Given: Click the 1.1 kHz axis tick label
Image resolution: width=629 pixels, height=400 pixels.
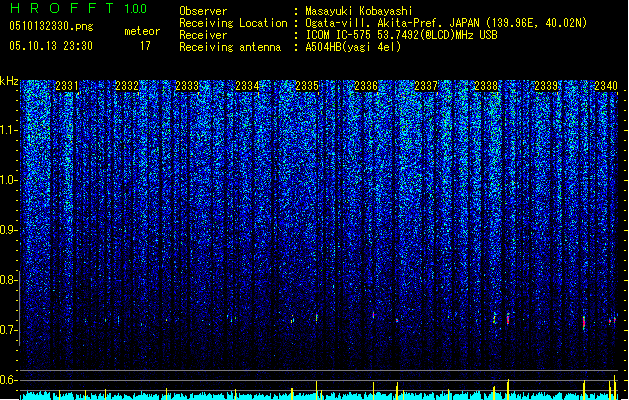Looking at the screenshot, I should coord(8,130).
